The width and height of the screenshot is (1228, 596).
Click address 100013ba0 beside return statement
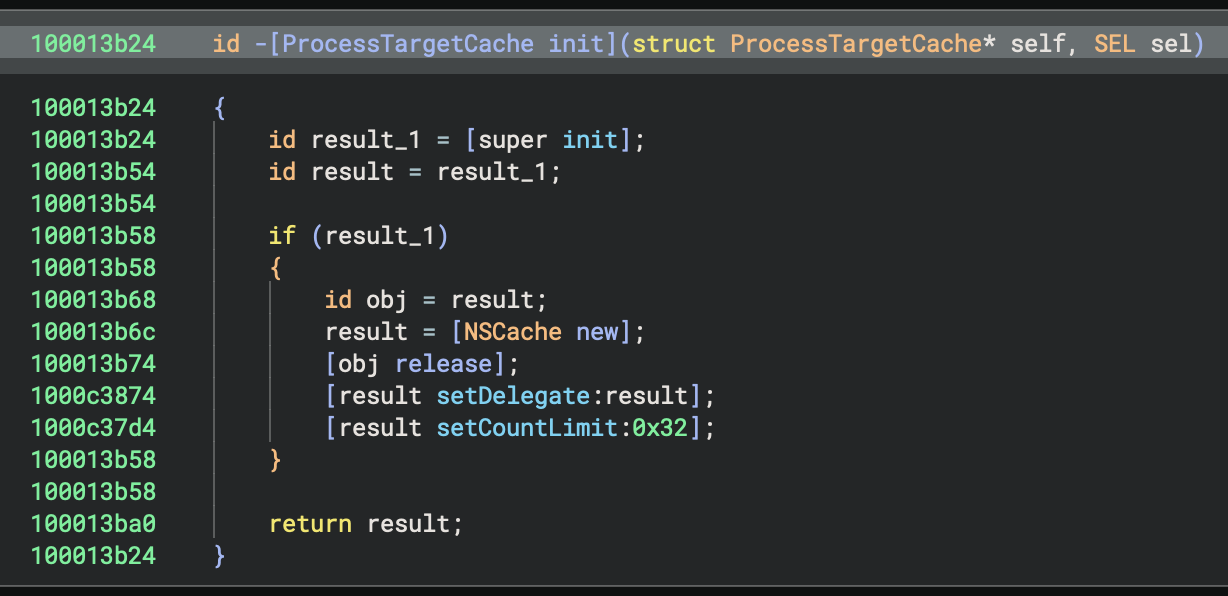(x=93, y=524)
